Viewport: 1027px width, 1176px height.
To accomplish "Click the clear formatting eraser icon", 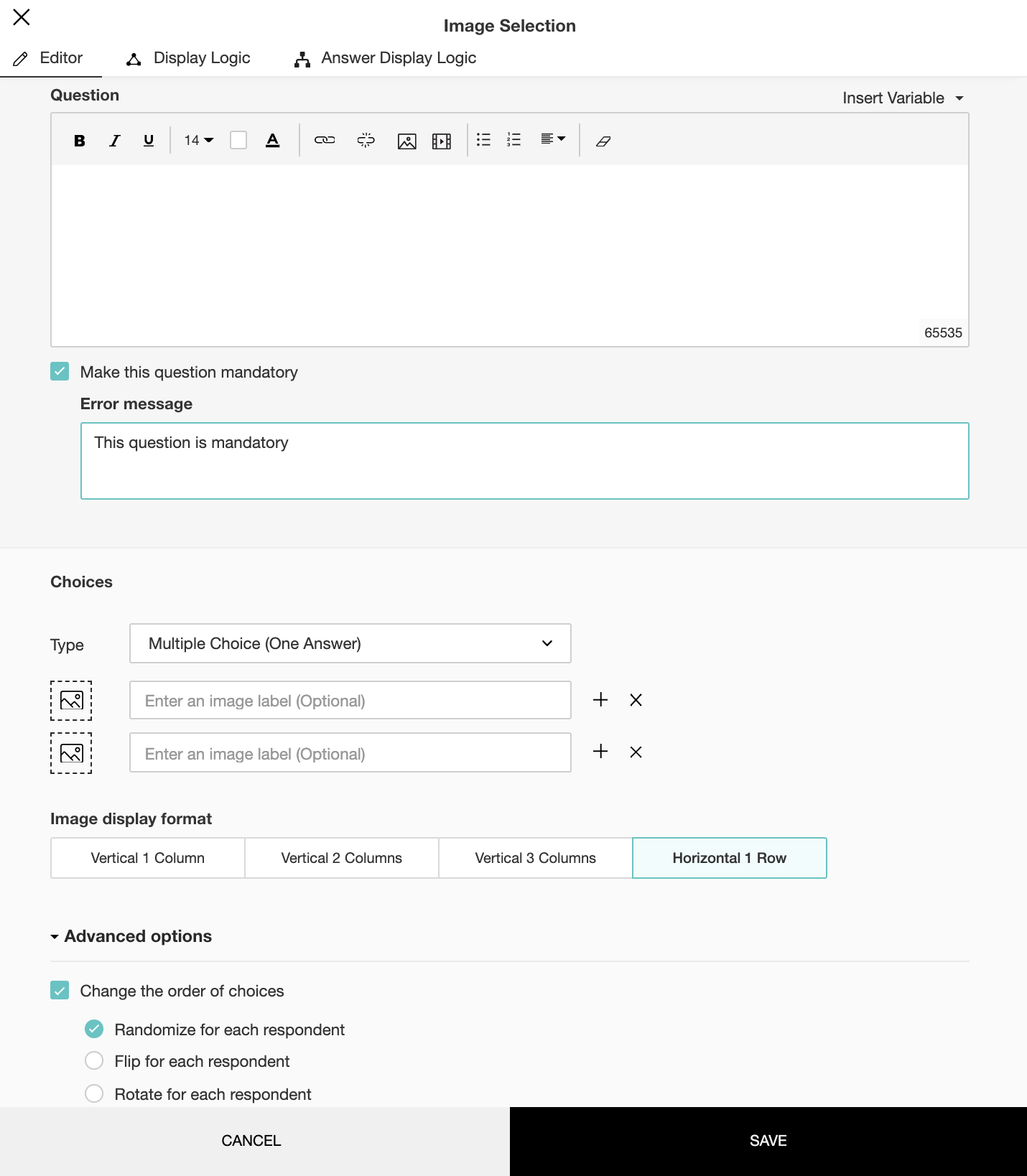I will coord(603,141).
